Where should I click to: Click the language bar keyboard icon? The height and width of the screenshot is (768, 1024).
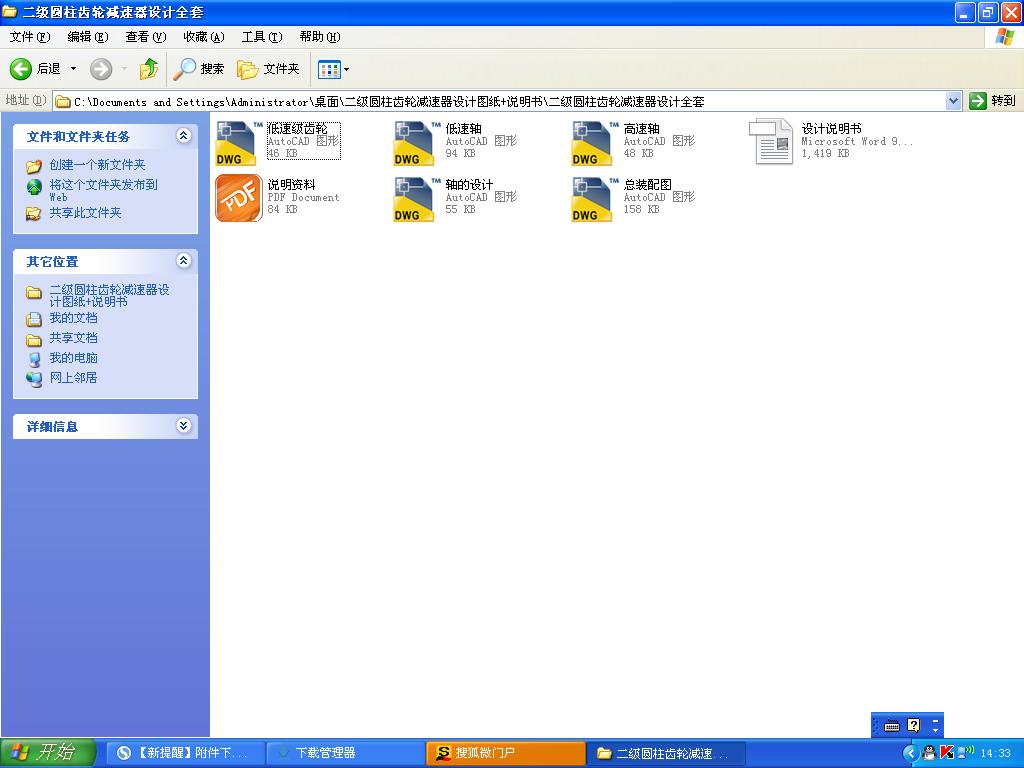point(891,726)
